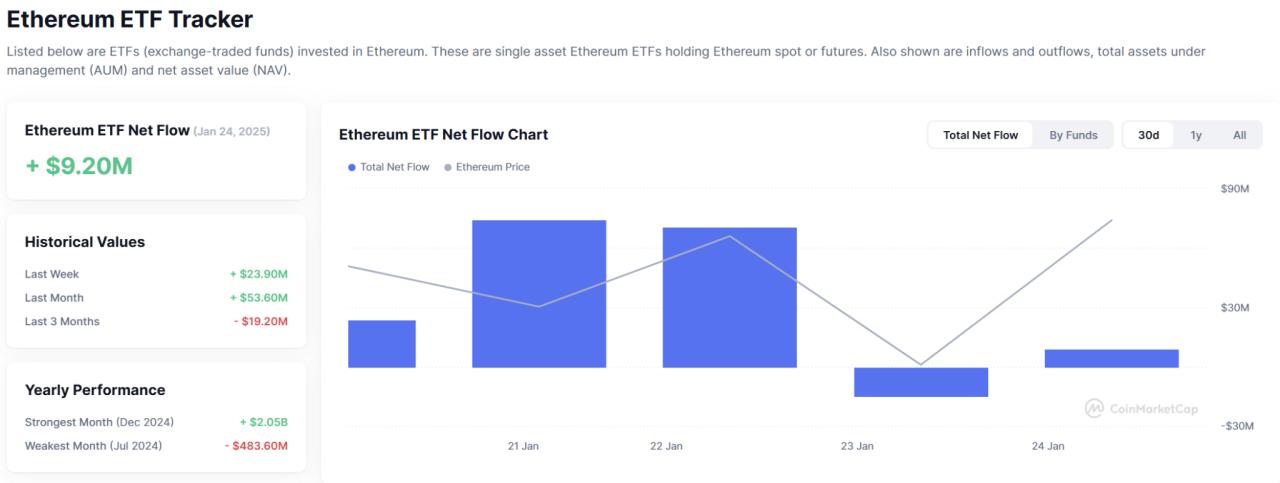Switch chart to By Funds view

(x=1073, y=135)
